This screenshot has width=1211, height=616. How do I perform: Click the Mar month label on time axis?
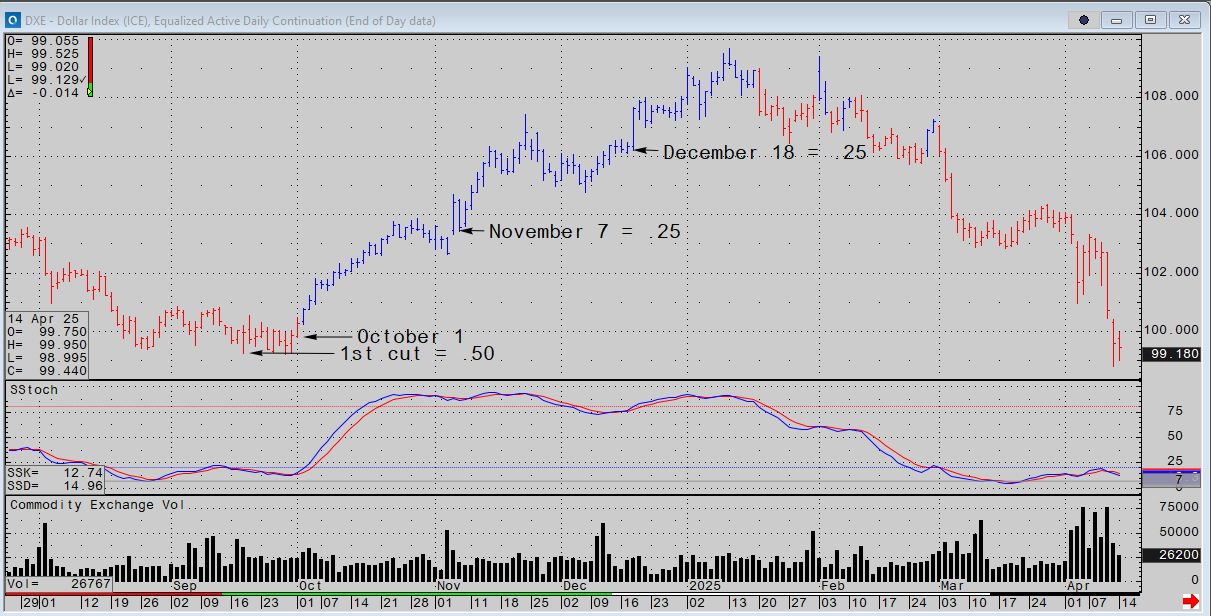(951, 585)
